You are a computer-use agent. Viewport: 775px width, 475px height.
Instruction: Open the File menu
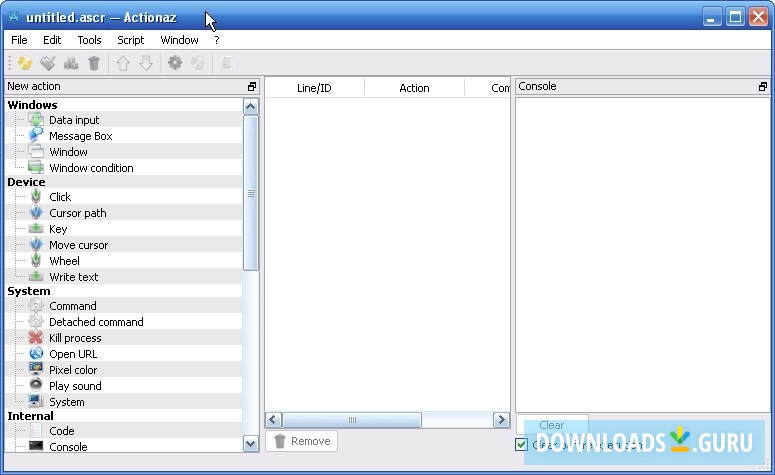[x=19, y=40]
